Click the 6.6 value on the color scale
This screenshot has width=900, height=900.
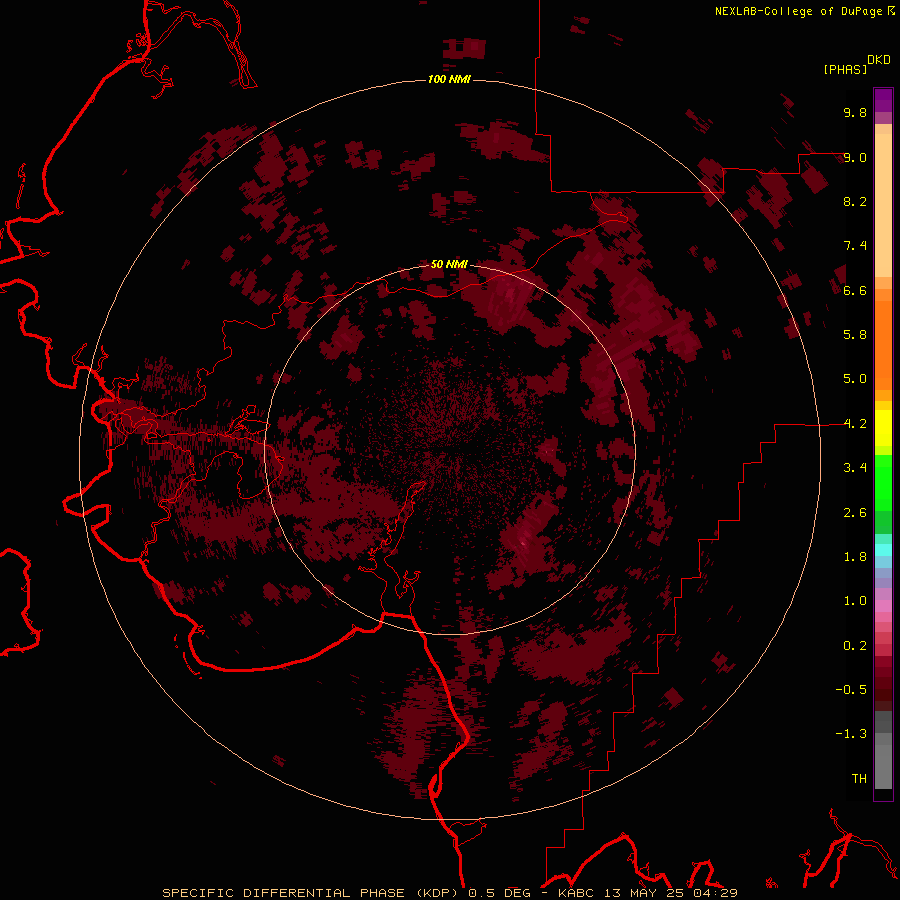(855, 290)
